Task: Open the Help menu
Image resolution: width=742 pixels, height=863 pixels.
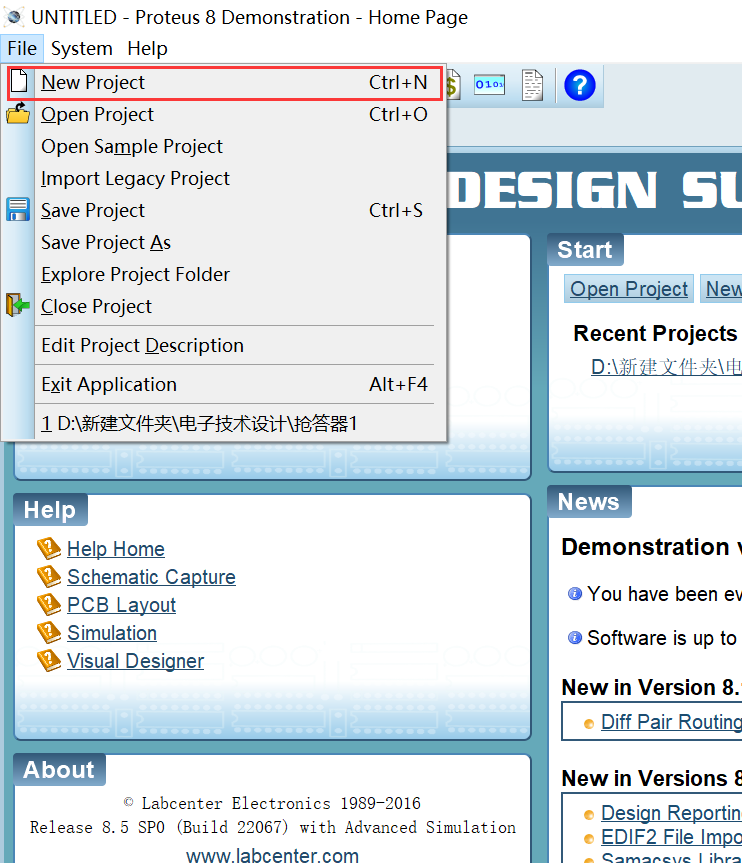Action: point(147,48)
